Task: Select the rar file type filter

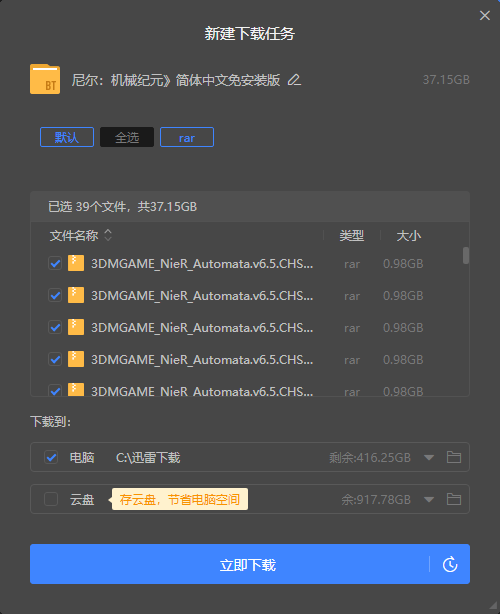Action: pos(187,137)
